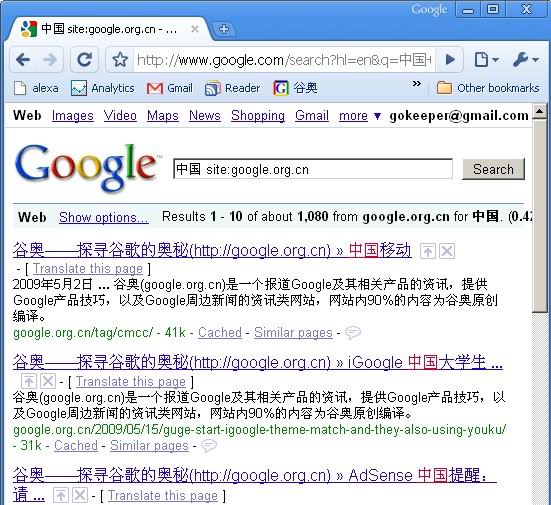Click the comment bubble on the 31k result

209,446
